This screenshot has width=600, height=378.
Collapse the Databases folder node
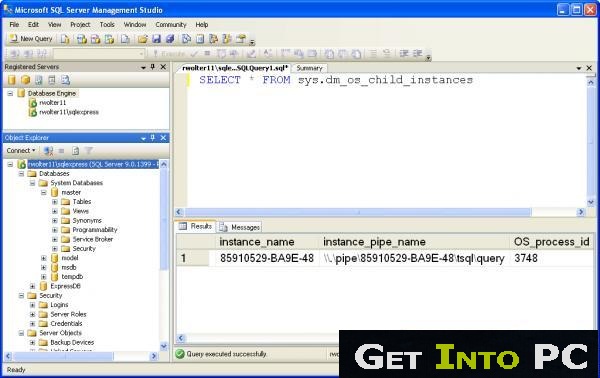coord(21,174)
